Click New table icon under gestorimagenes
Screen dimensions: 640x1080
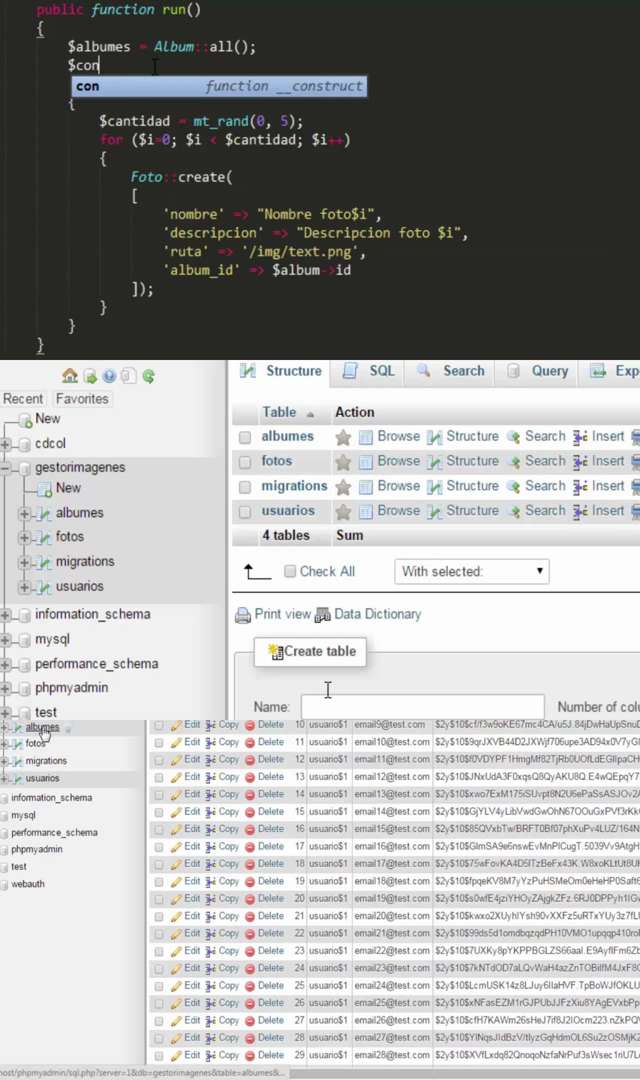coord(45,489)
